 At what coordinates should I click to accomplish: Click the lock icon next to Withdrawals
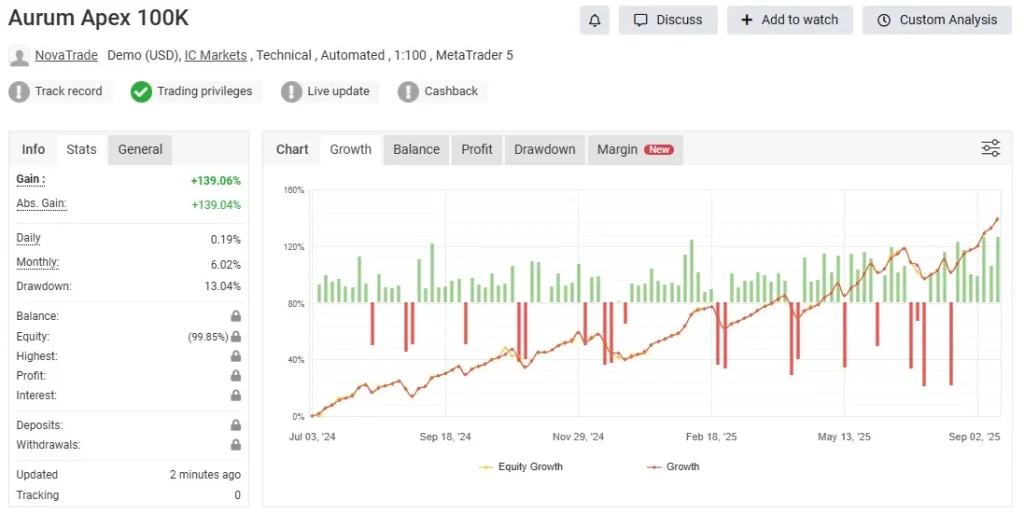(x=236, y=445)
